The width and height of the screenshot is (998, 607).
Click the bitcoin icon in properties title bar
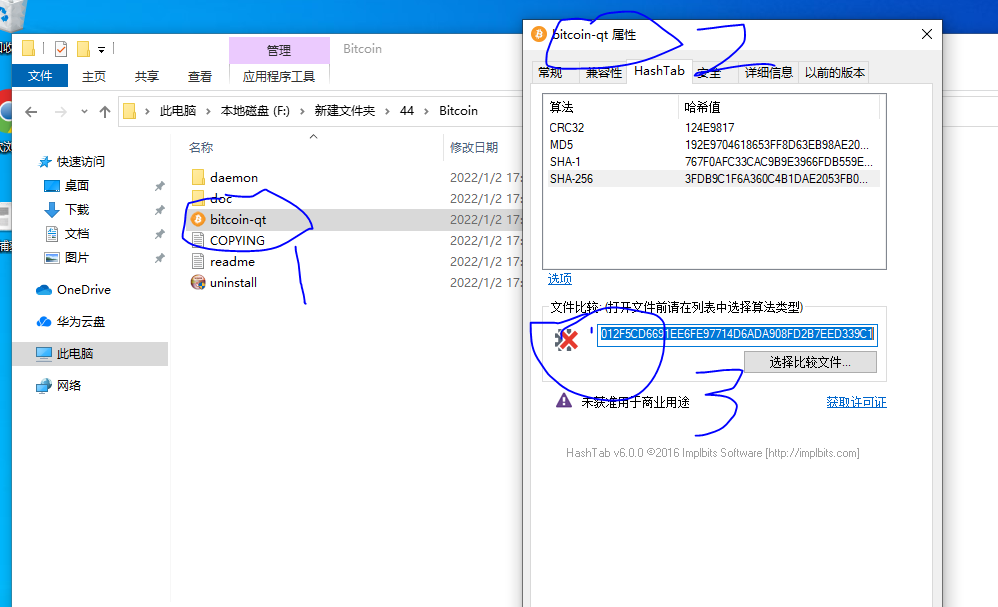[539, 34]
